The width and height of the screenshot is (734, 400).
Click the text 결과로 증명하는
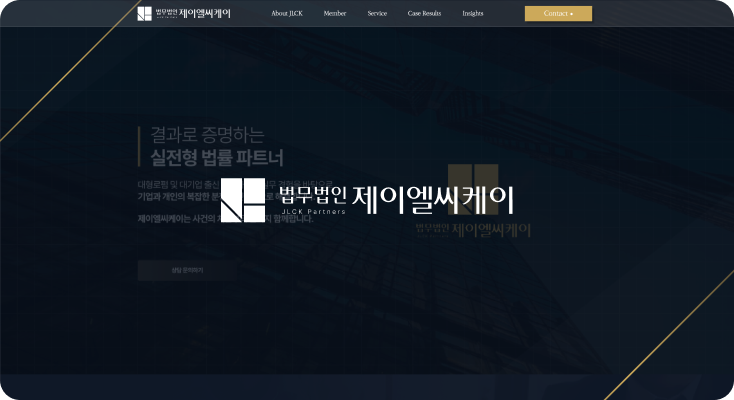[207, 135]
